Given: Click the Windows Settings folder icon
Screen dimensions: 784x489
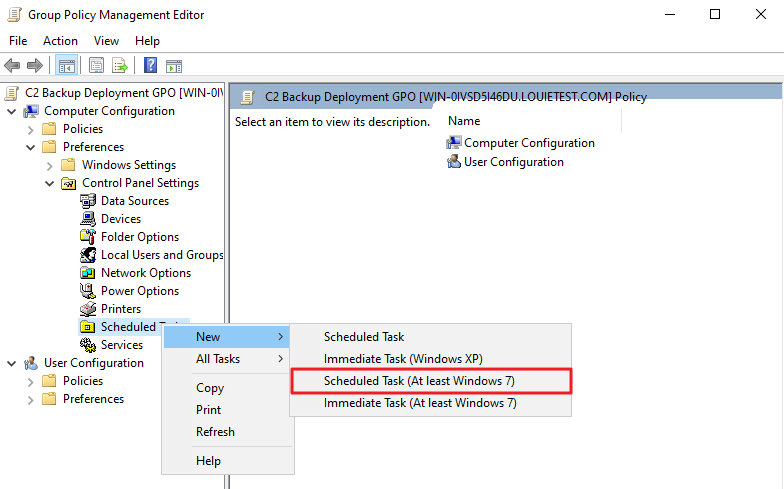Looking at the screenshot, I should click(68, 165).
